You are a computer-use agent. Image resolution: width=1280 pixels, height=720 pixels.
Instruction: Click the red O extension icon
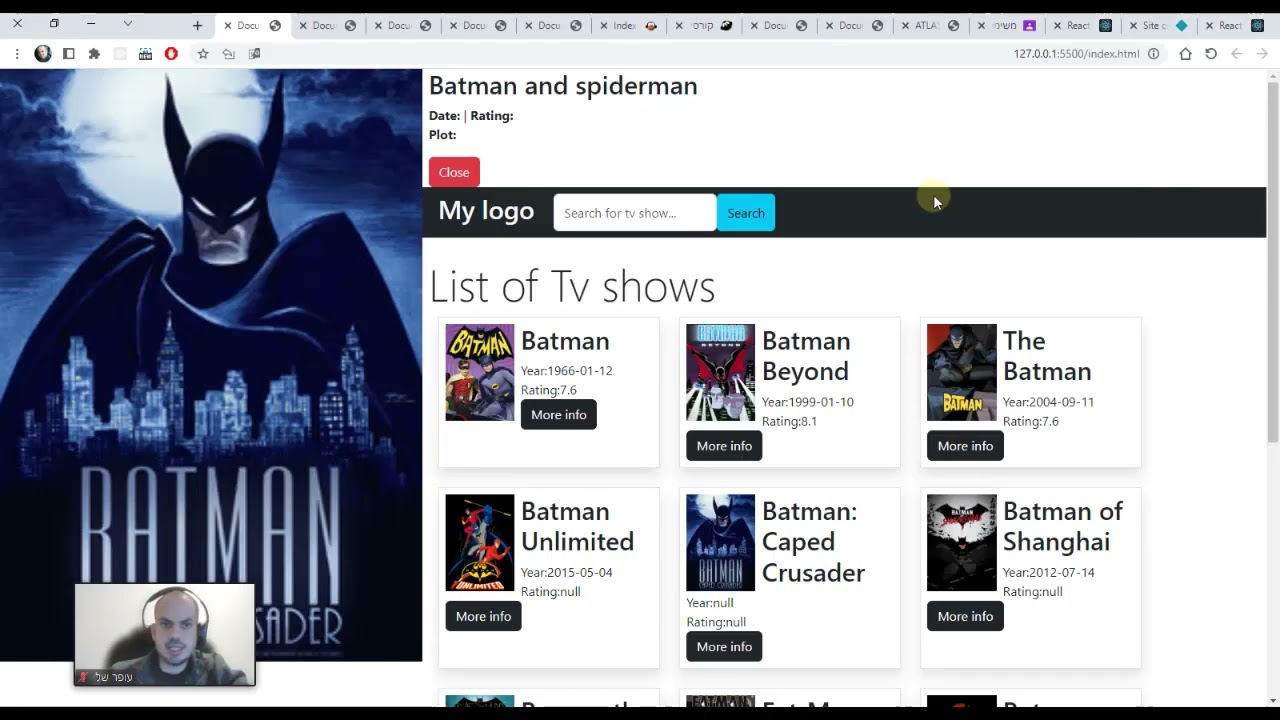click(x=171, y=54)
